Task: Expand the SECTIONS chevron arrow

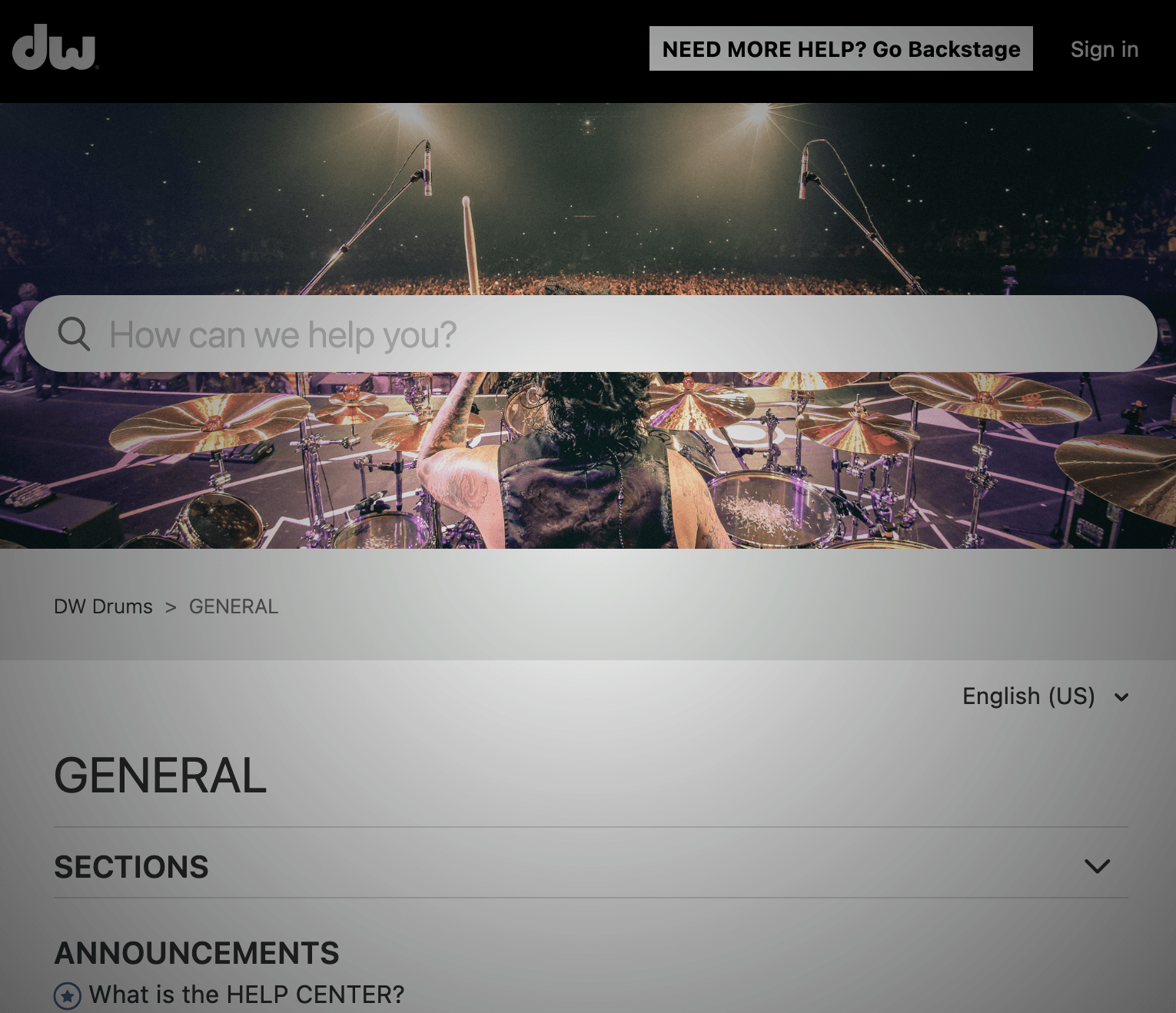Action: pyautogui.click(x=1097, y=866)
